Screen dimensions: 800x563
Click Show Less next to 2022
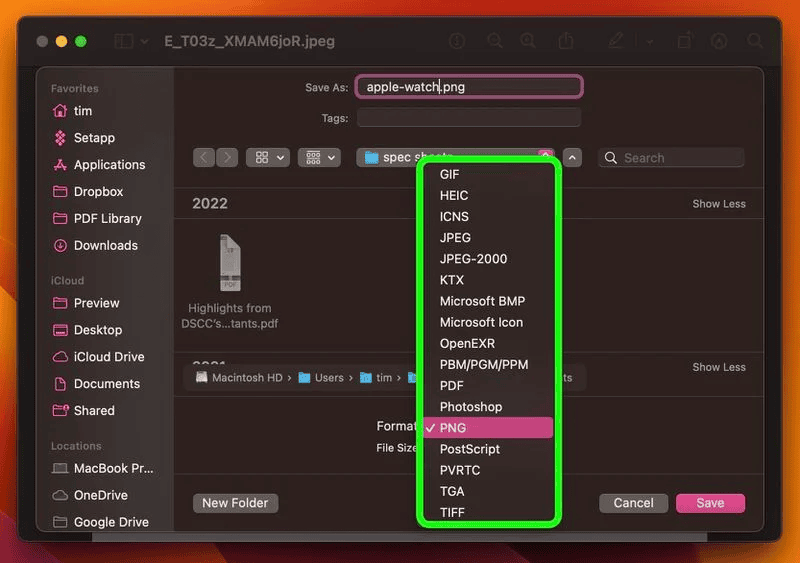coord(719,204)
